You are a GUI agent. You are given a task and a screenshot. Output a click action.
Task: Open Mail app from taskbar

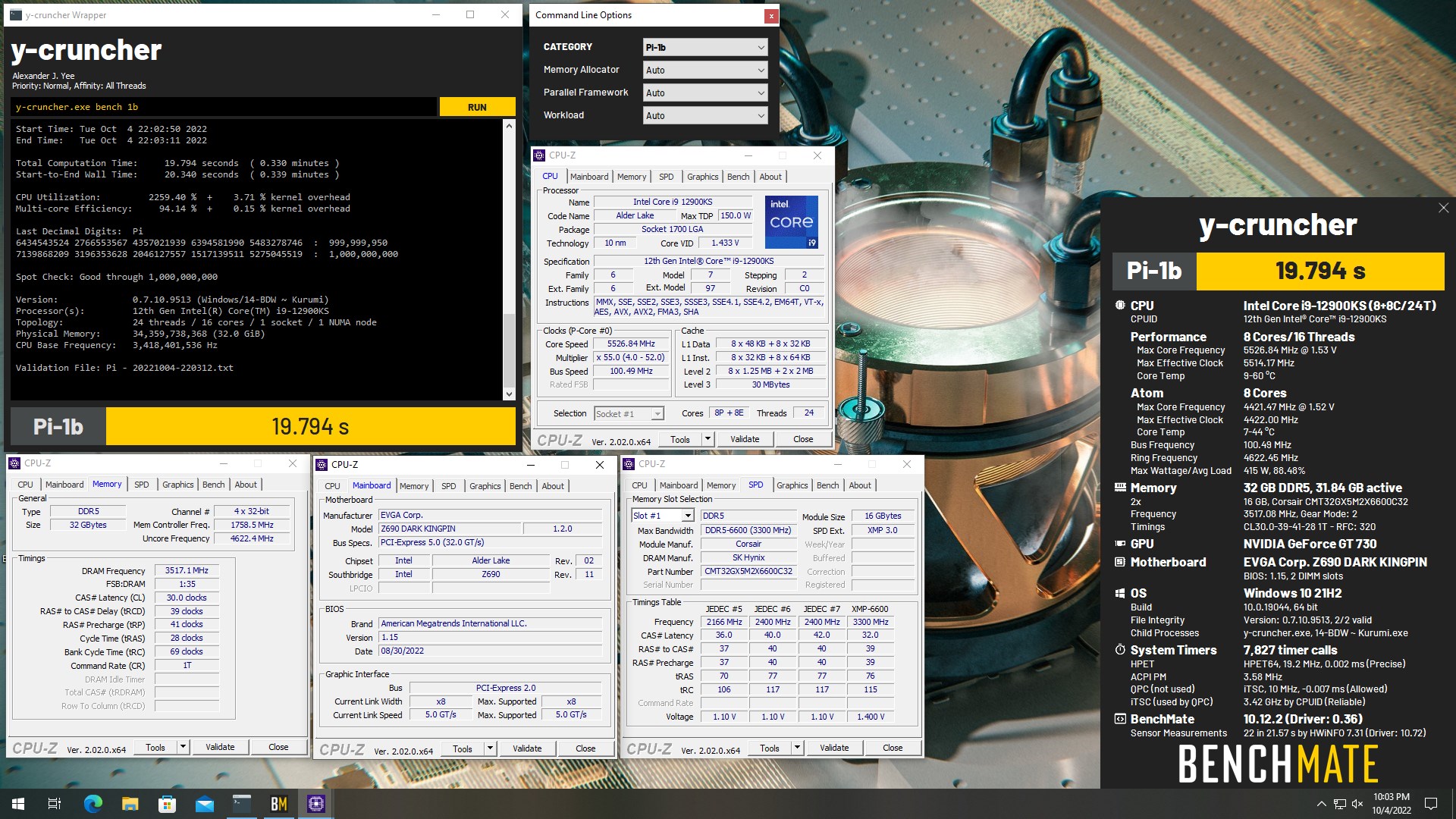[204, 804]
